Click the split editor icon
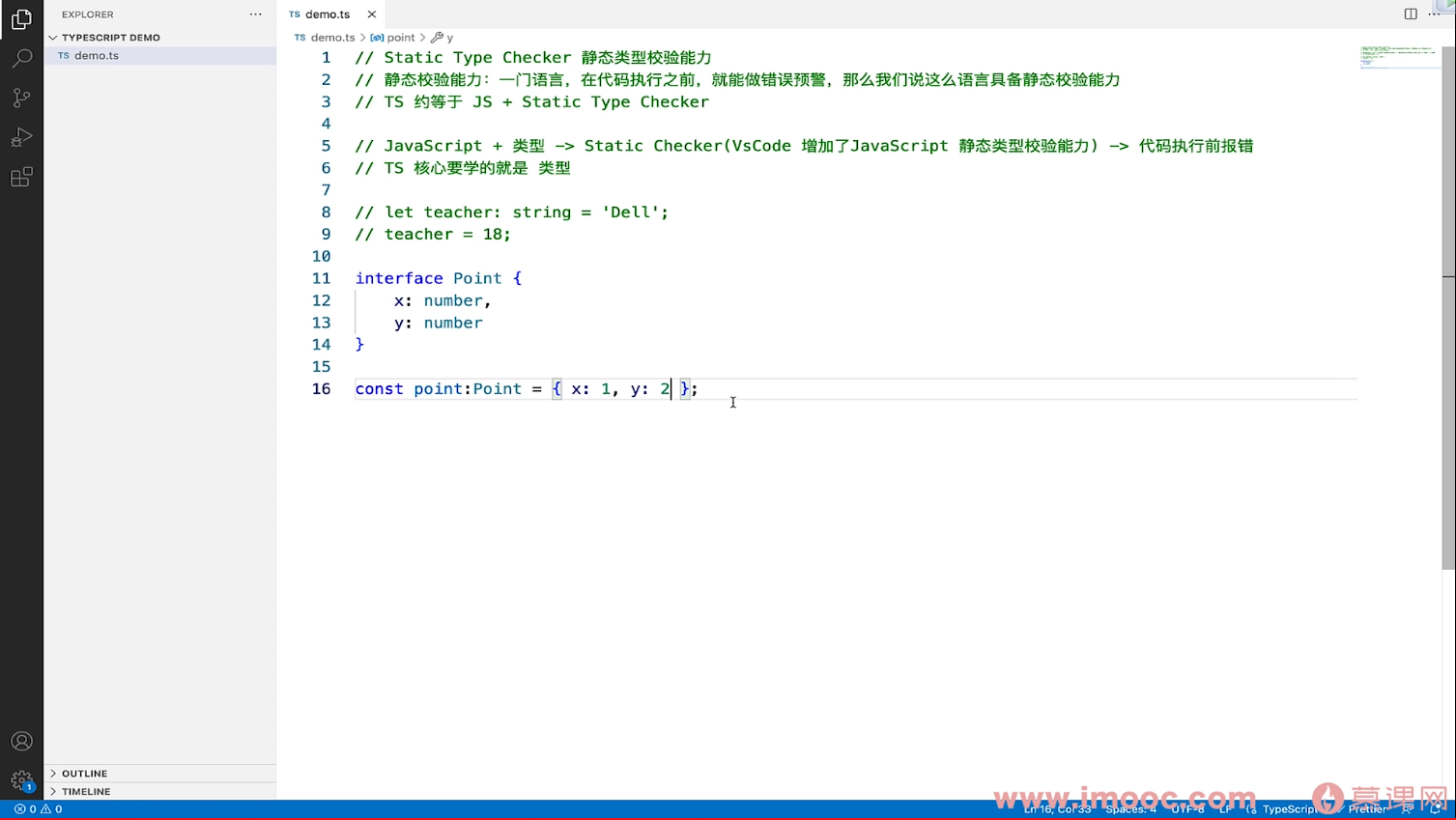 click(x=1411, y=14)
